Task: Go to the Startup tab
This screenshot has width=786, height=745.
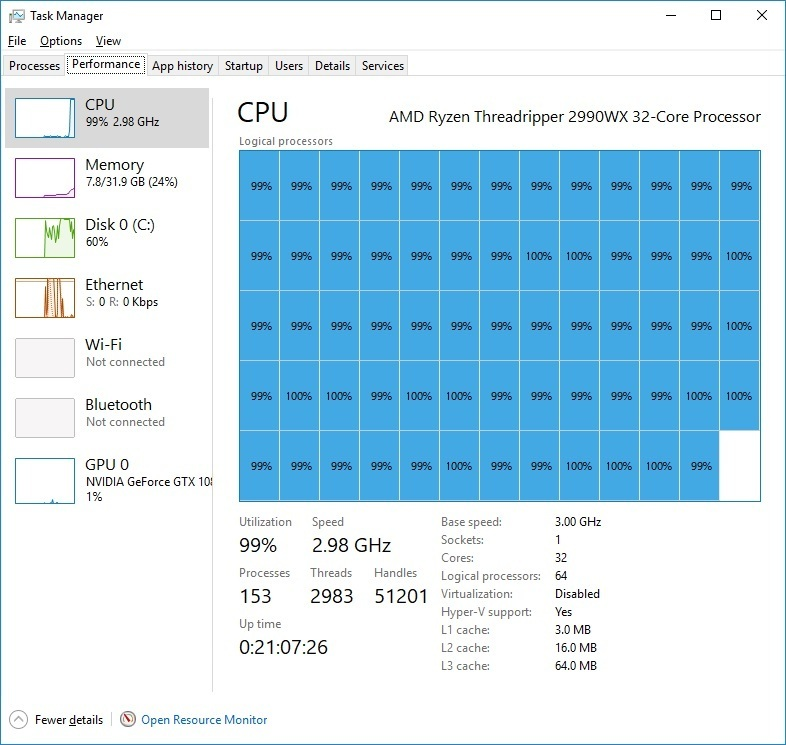Action: click(244, 66)
